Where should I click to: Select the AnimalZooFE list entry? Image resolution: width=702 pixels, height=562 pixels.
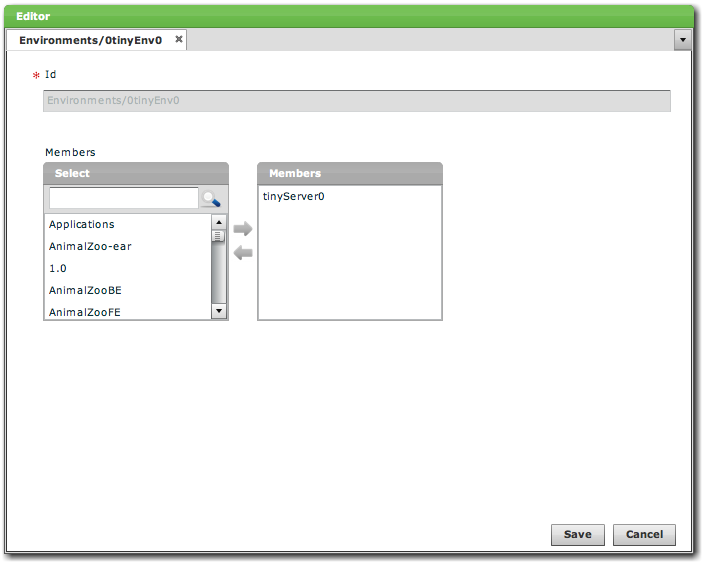click(85, 312)
